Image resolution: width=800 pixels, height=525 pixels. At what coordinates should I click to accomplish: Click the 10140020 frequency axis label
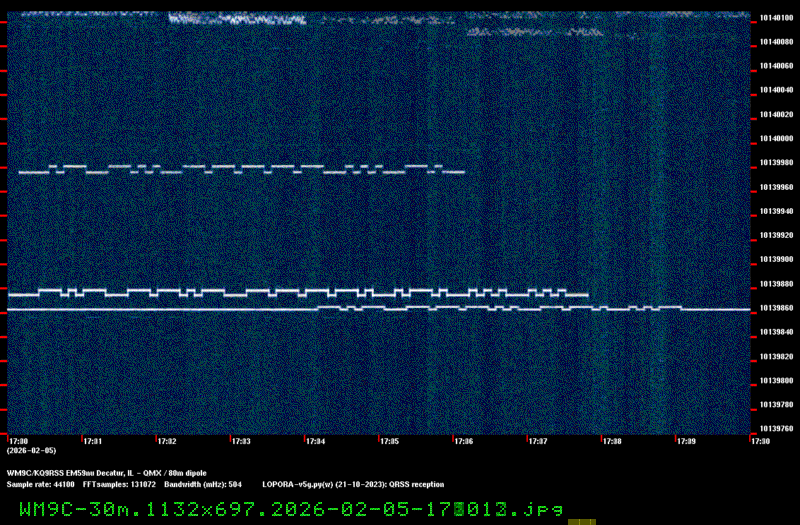coord(776,115)
